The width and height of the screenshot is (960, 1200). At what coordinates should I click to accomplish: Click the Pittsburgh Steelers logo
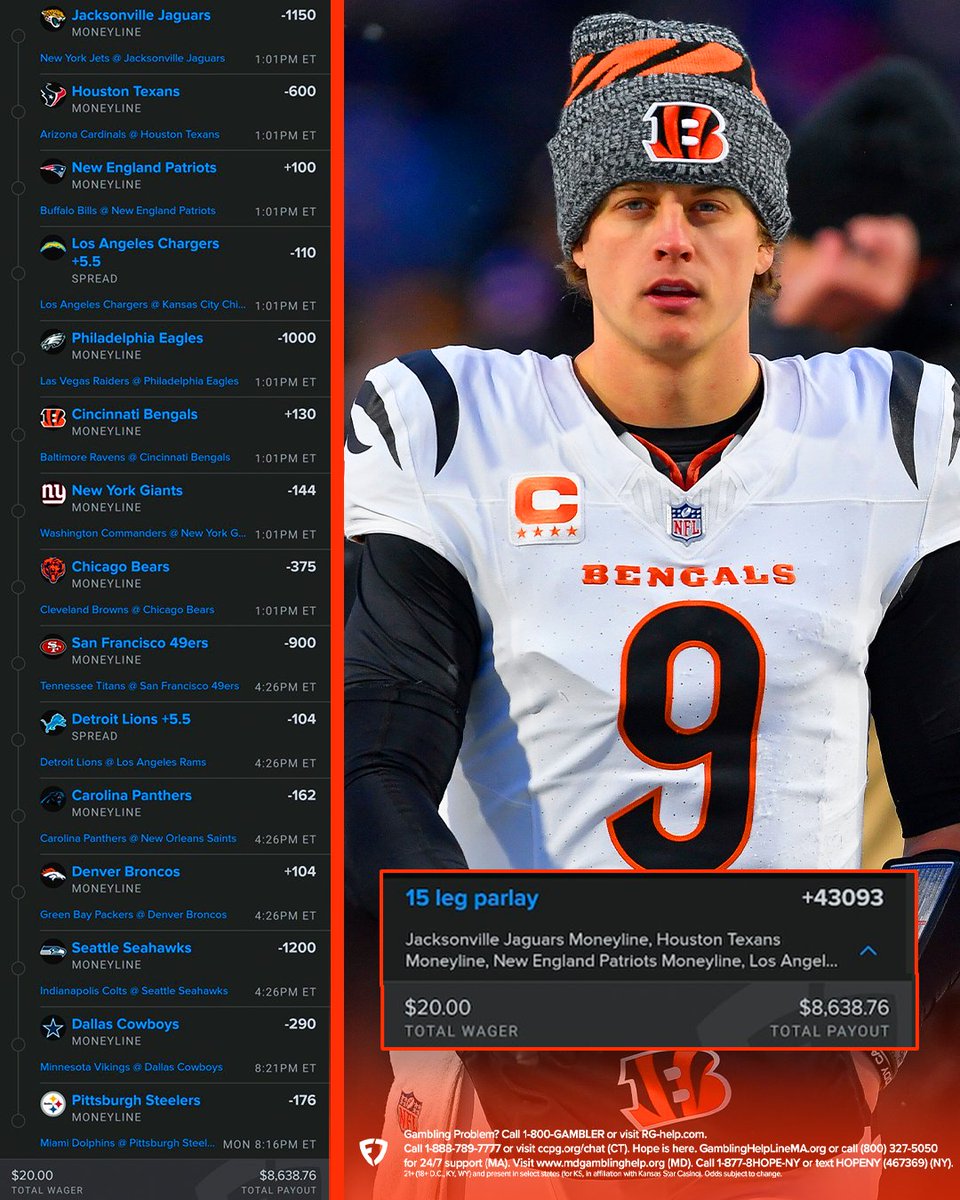[x=53, y=1104]
